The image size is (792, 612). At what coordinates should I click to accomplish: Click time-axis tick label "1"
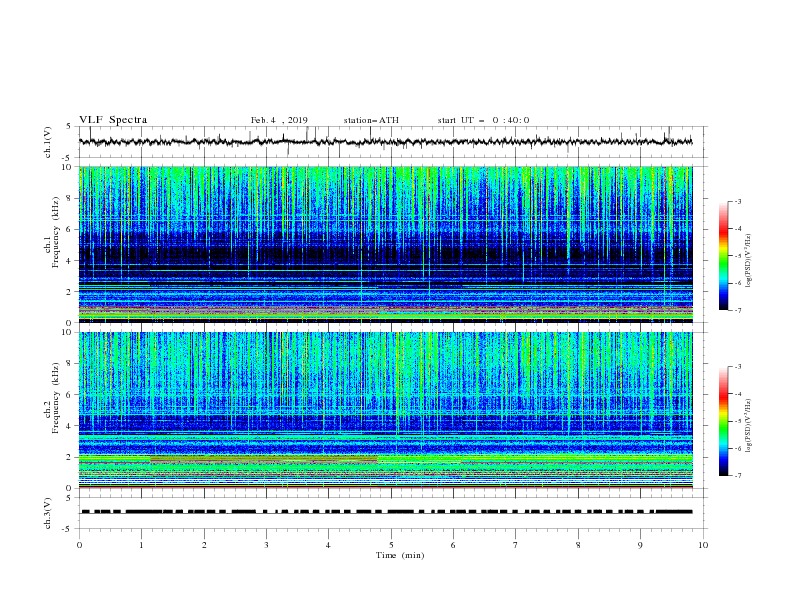tap(141, 545)
